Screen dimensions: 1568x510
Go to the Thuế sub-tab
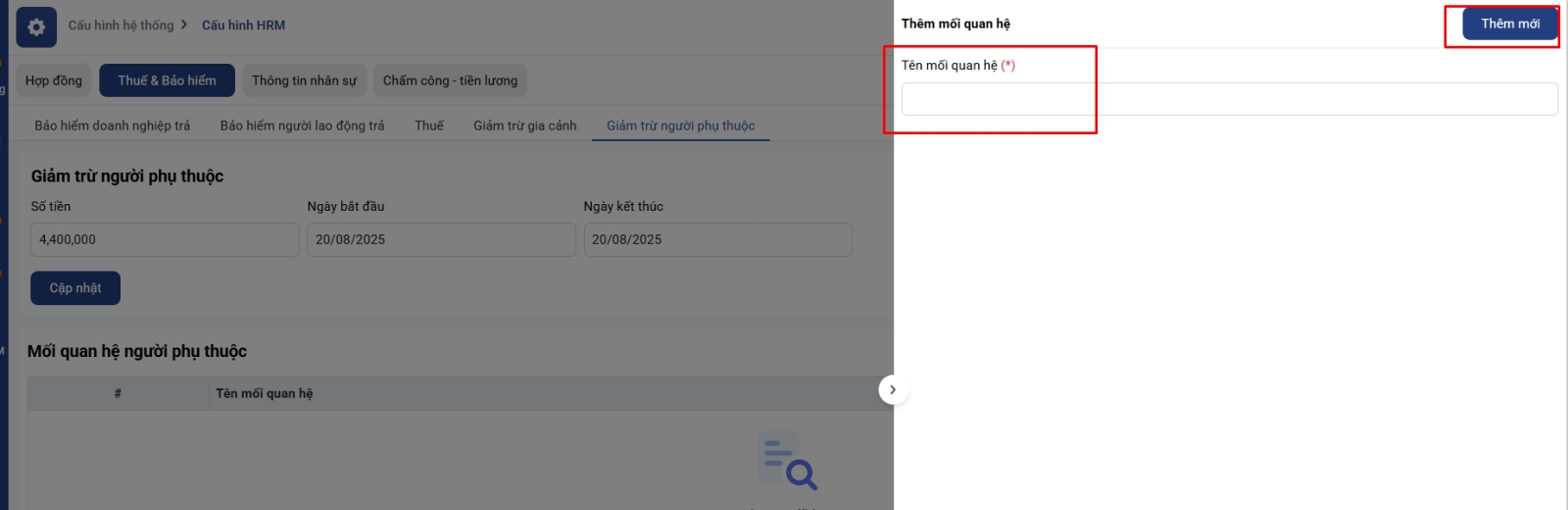point(428,126)
